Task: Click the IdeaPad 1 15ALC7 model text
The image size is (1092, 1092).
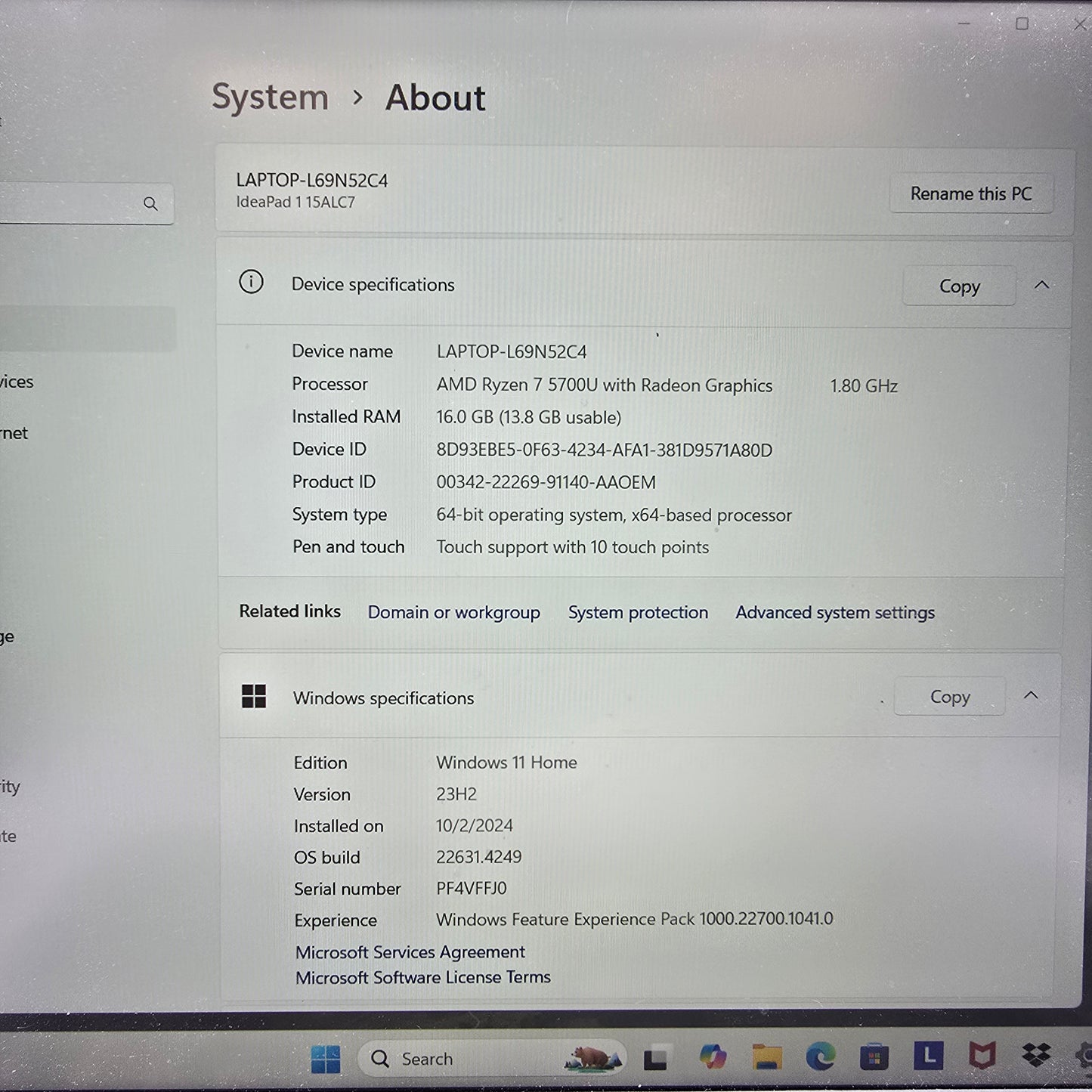Action: pos(295,203)
